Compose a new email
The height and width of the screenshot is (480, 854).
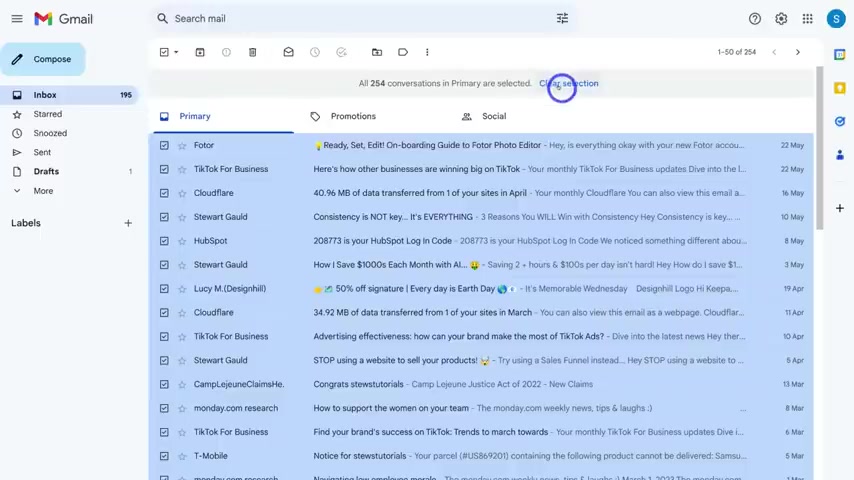point(43,59)
